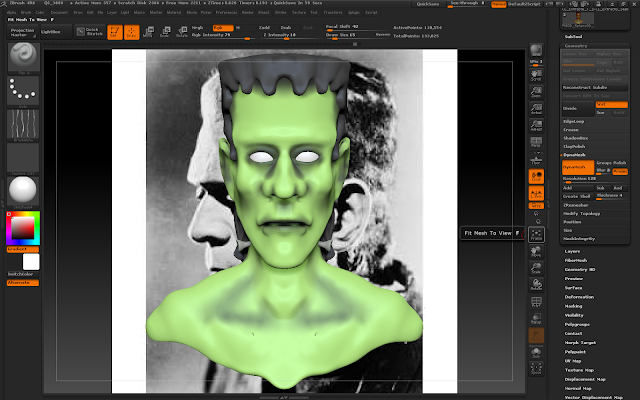The image size is (640, 400).
Task: Adjust the Rgb Intensity slider
Action: click(x=223, y=35)
